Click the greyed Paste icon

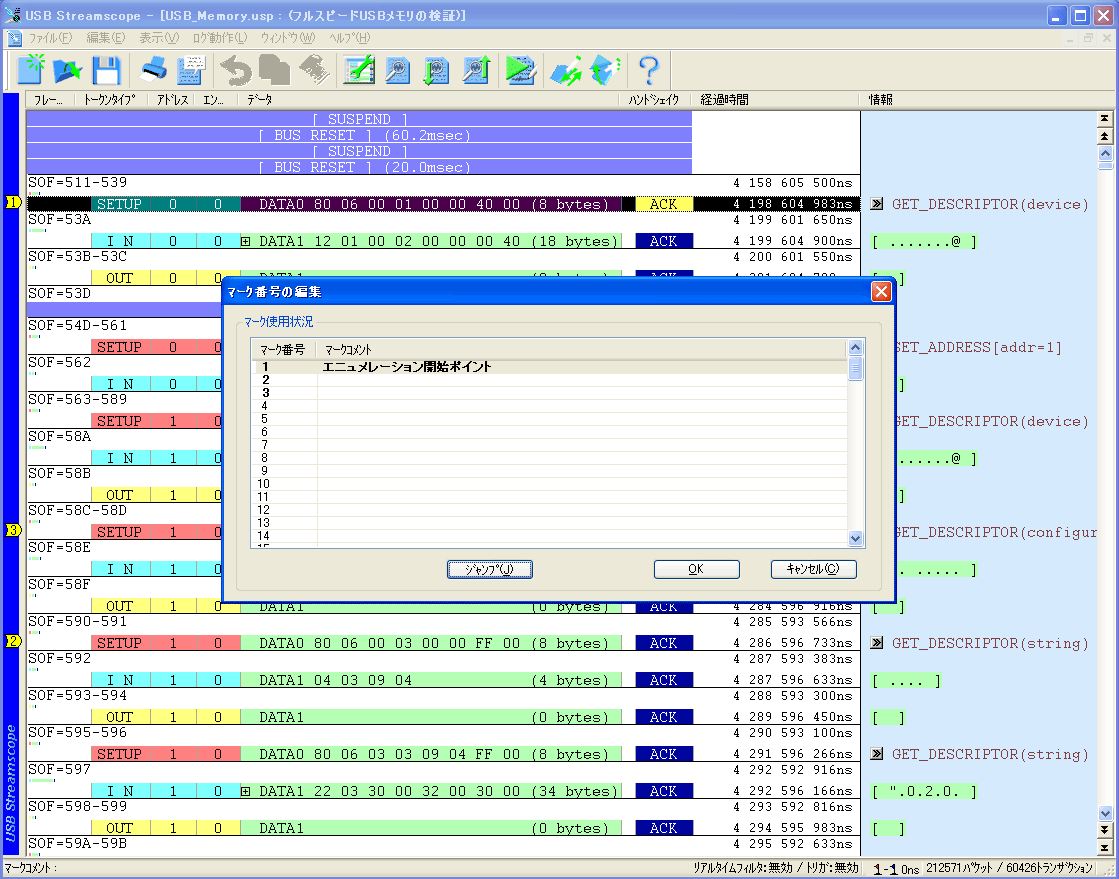click(x=314, y=70)
